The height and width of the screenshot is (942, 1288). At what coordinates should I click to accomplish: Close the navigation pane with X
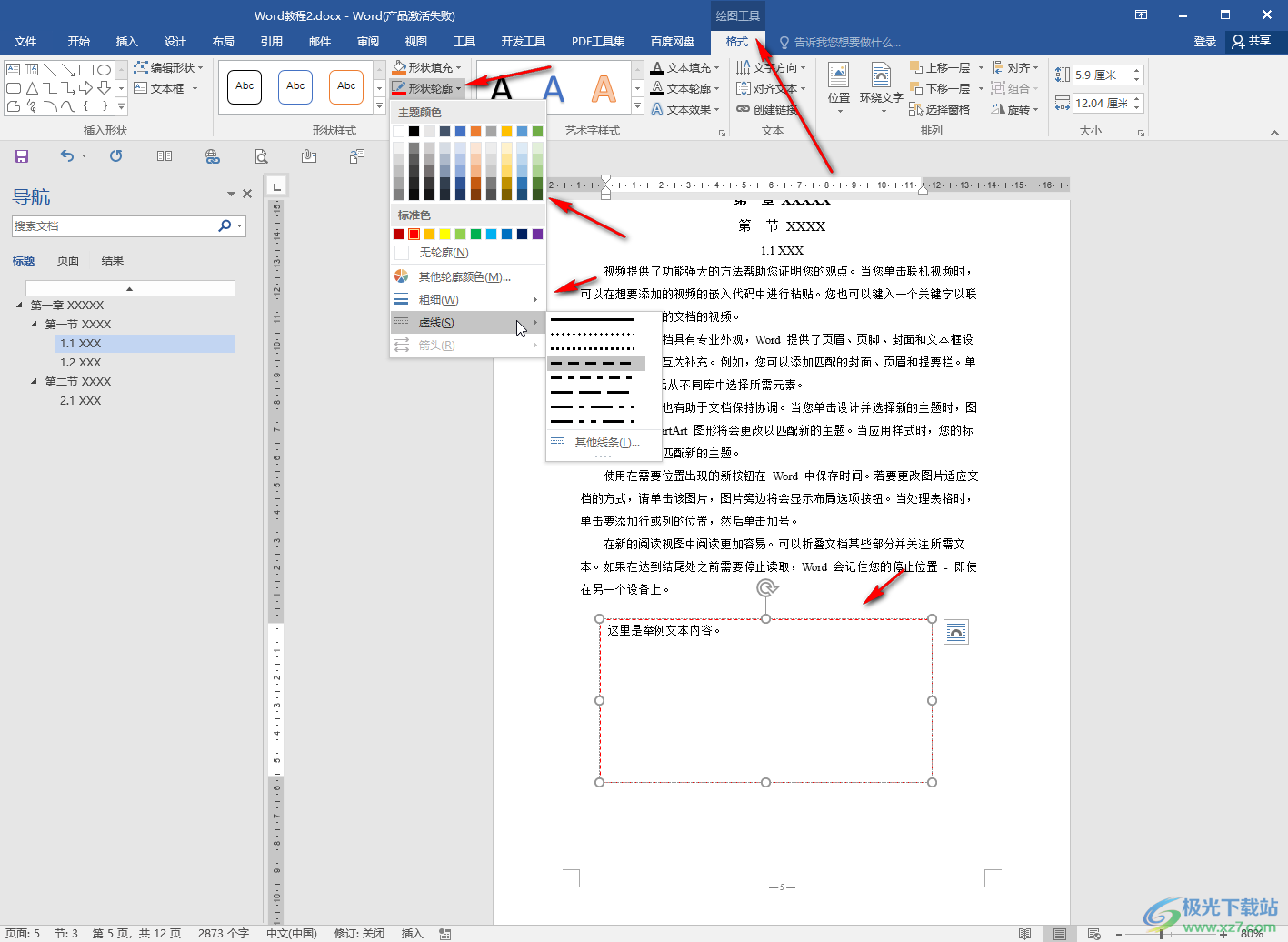click(246, 194)
